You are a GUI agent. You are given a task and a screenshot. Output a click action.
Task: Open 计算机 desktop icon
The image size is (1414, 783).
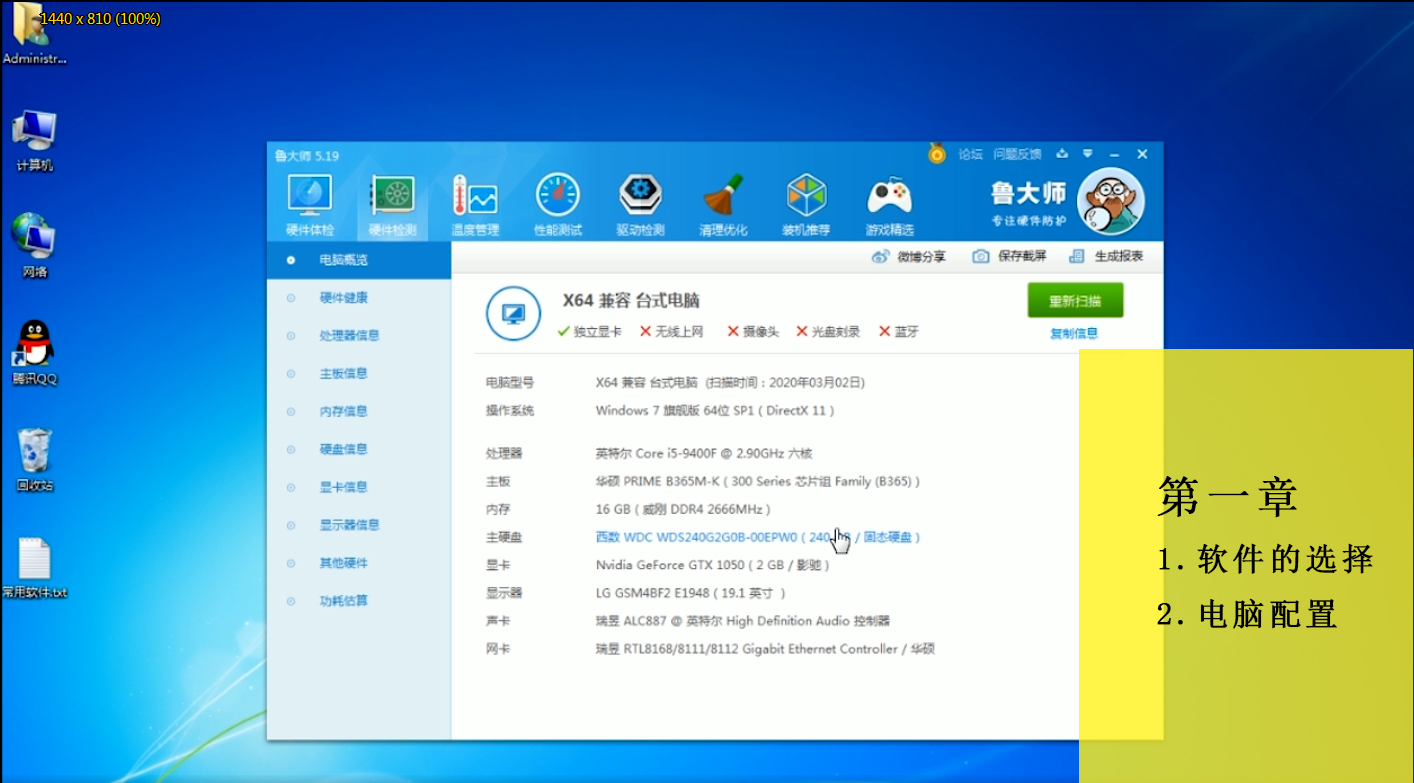pos(34,141)
